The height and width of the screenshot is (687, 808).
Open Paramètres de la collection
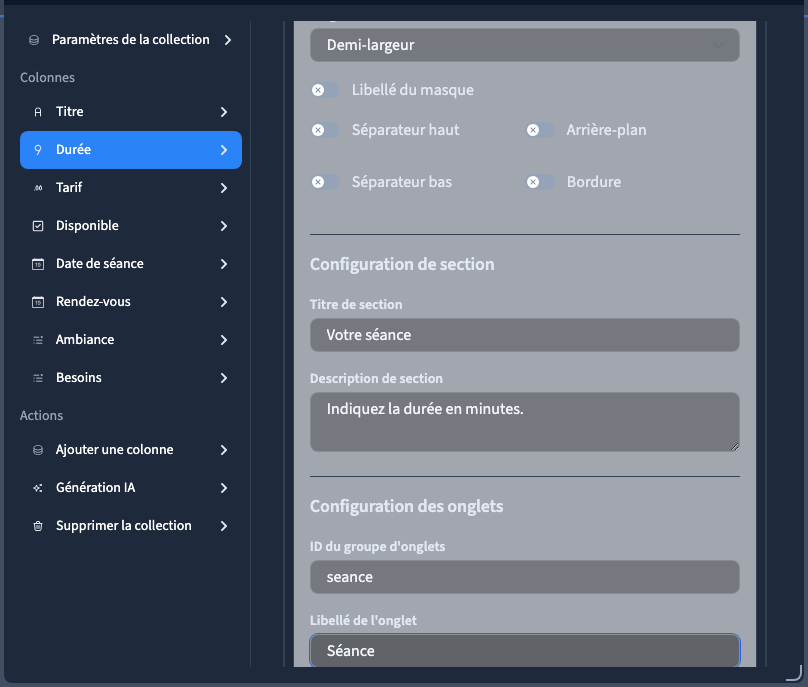point(131,40)
